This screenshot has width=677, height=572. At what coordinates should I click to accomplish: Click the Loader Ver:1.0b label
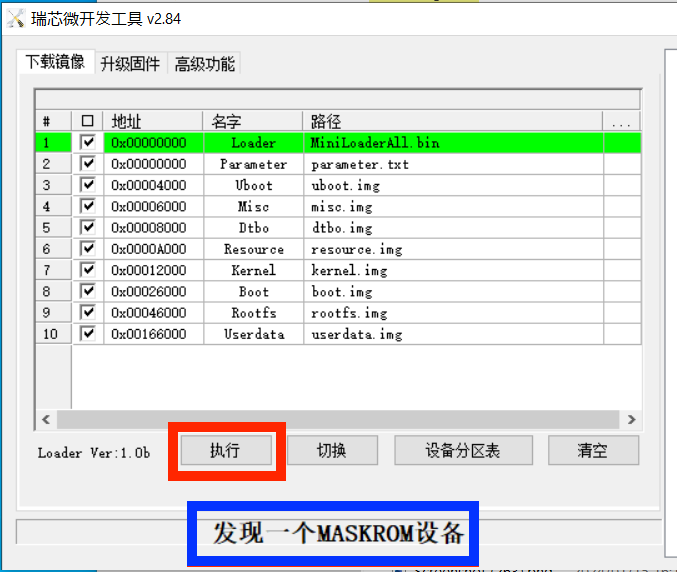94,453
